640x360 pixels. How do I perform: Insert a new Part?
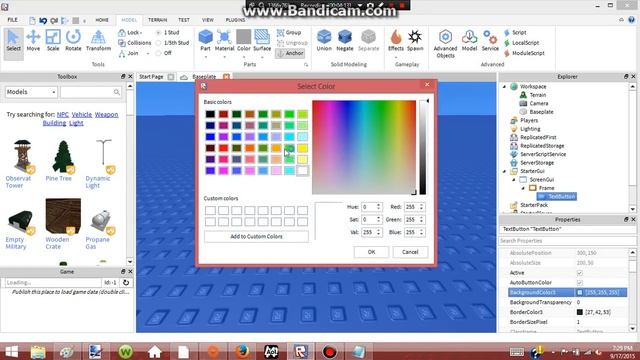pos(205,40)
